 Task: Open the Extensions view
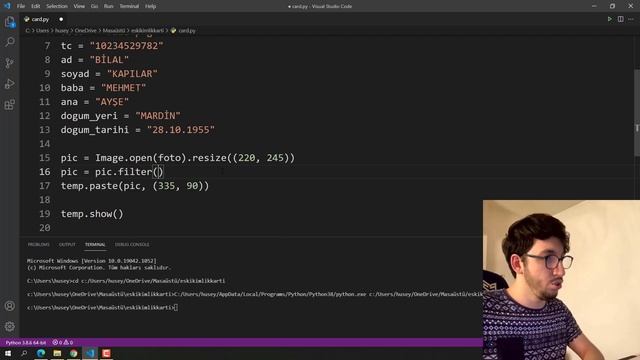(x=10, y=104)
